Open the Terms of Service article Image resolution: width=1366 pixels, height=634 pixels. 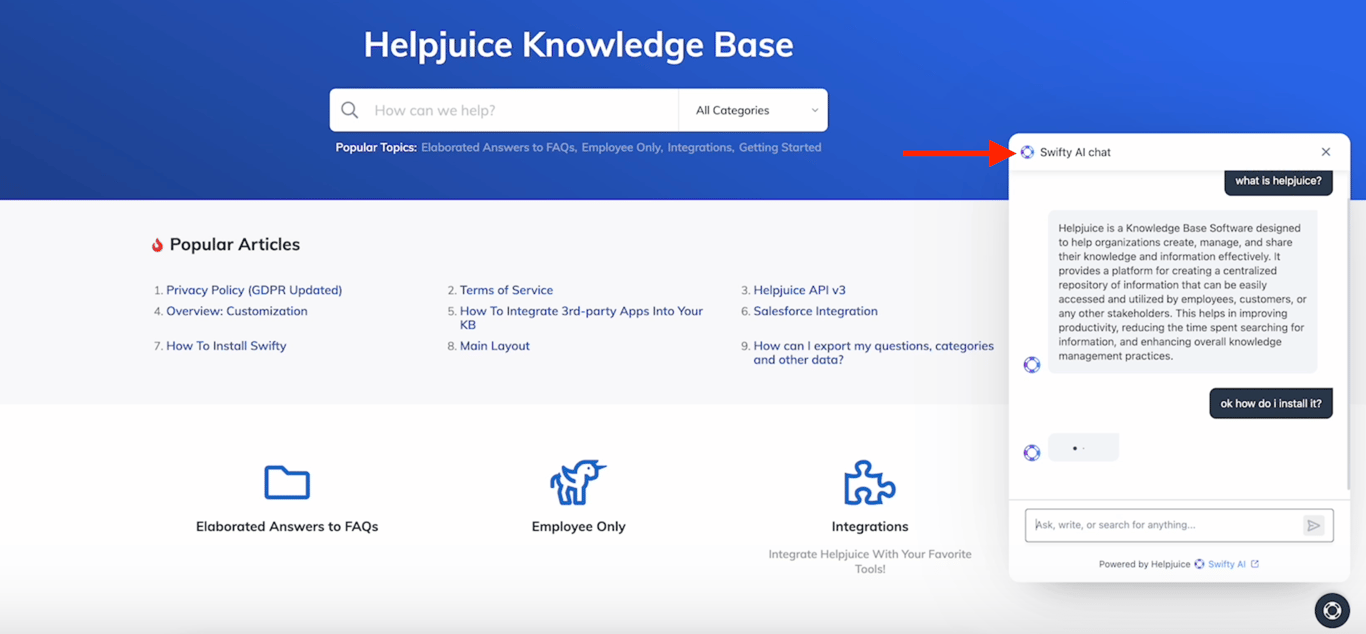tap(506, 290)
